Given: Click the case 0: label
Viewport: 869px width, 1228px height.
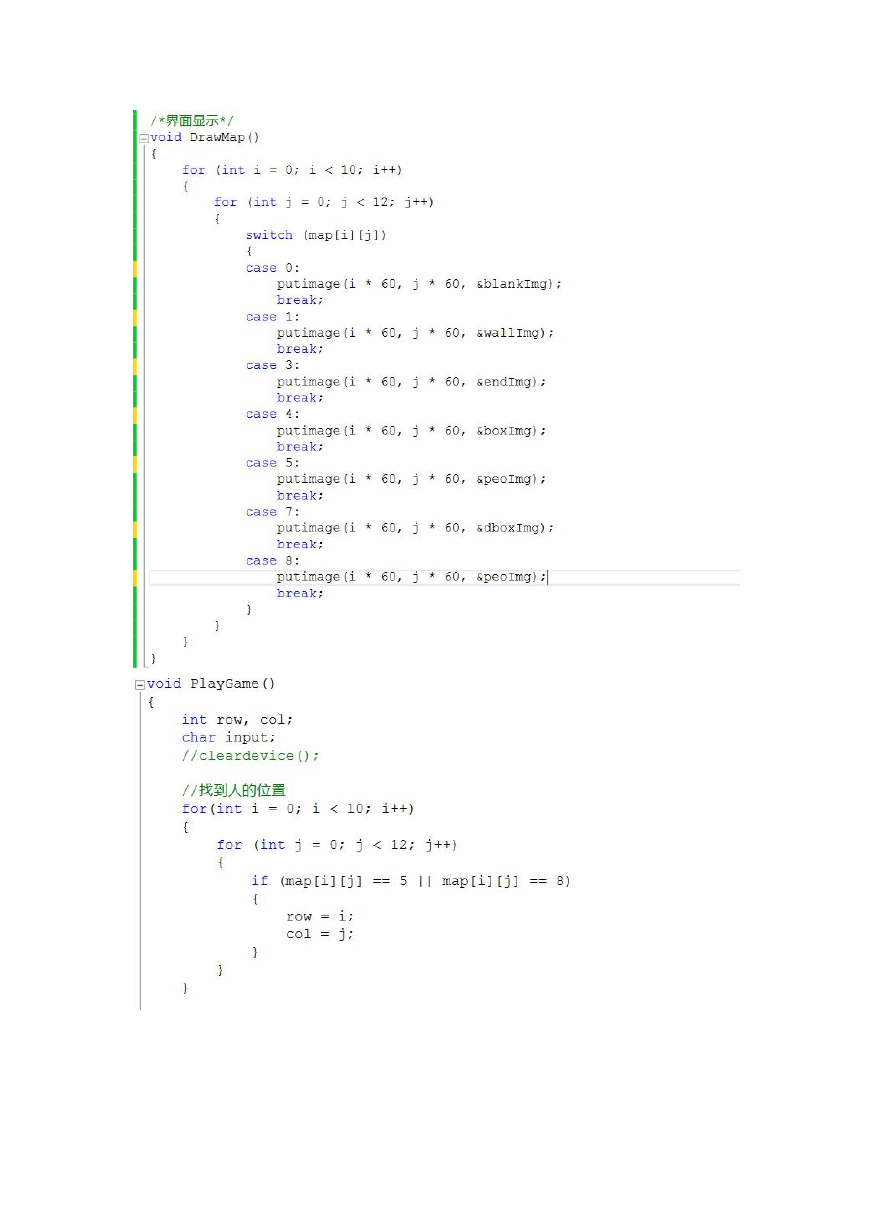Looking at the screenshot, I should point(273,268).
